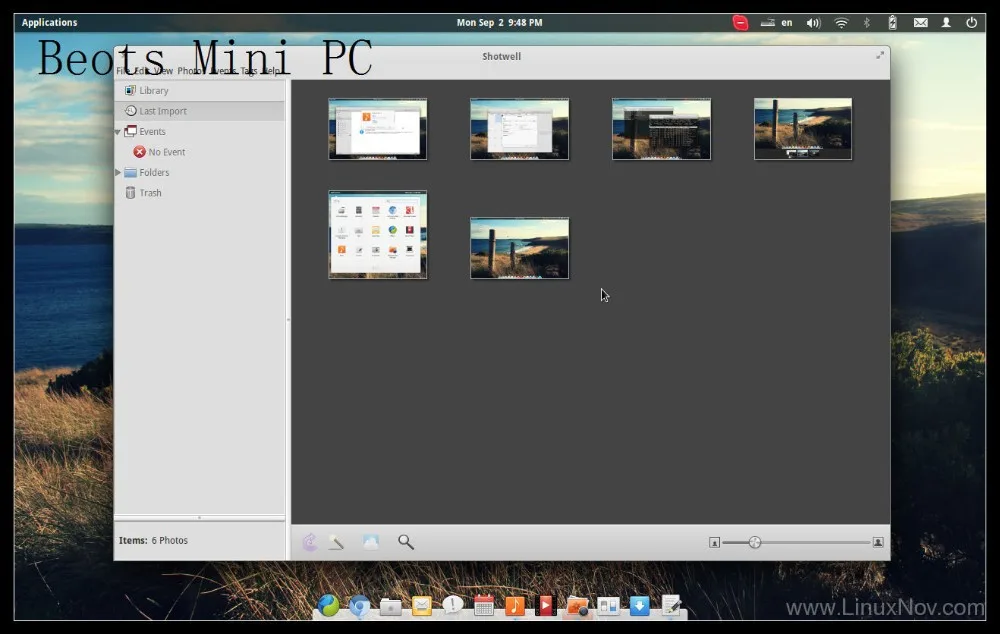
Task: Adjust the thumbnail zoom slider handle
Action: coord(755,542)
